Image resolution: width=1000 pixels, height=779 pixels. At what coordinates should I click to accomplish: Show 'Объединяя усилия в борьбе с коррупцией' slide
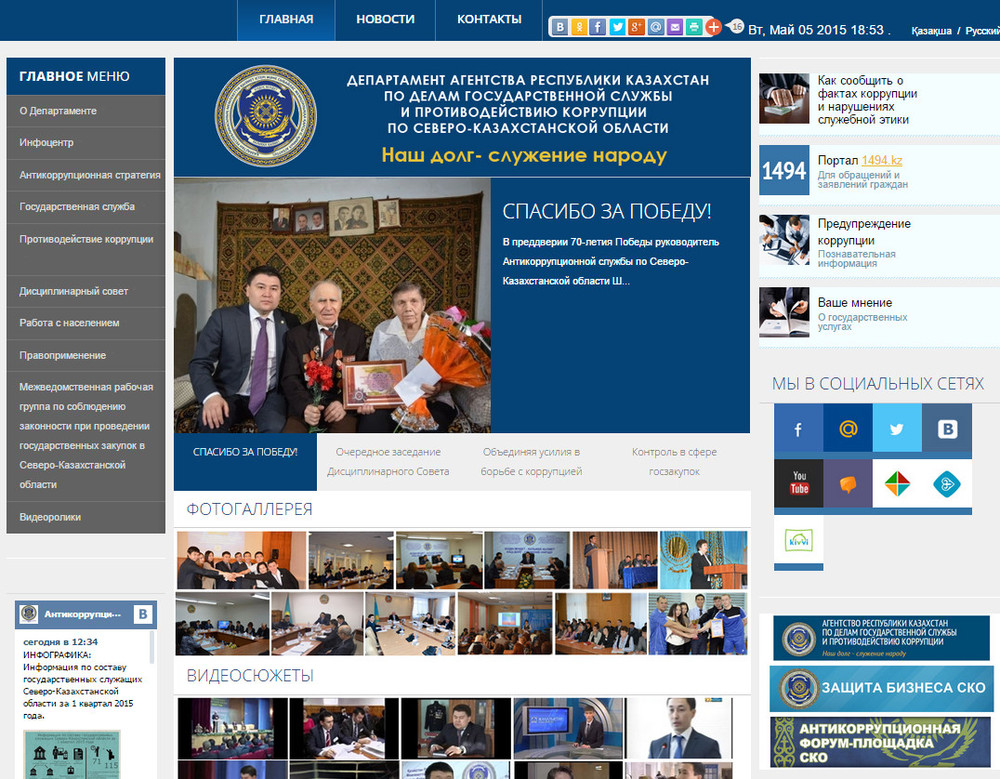coord(531,462)
